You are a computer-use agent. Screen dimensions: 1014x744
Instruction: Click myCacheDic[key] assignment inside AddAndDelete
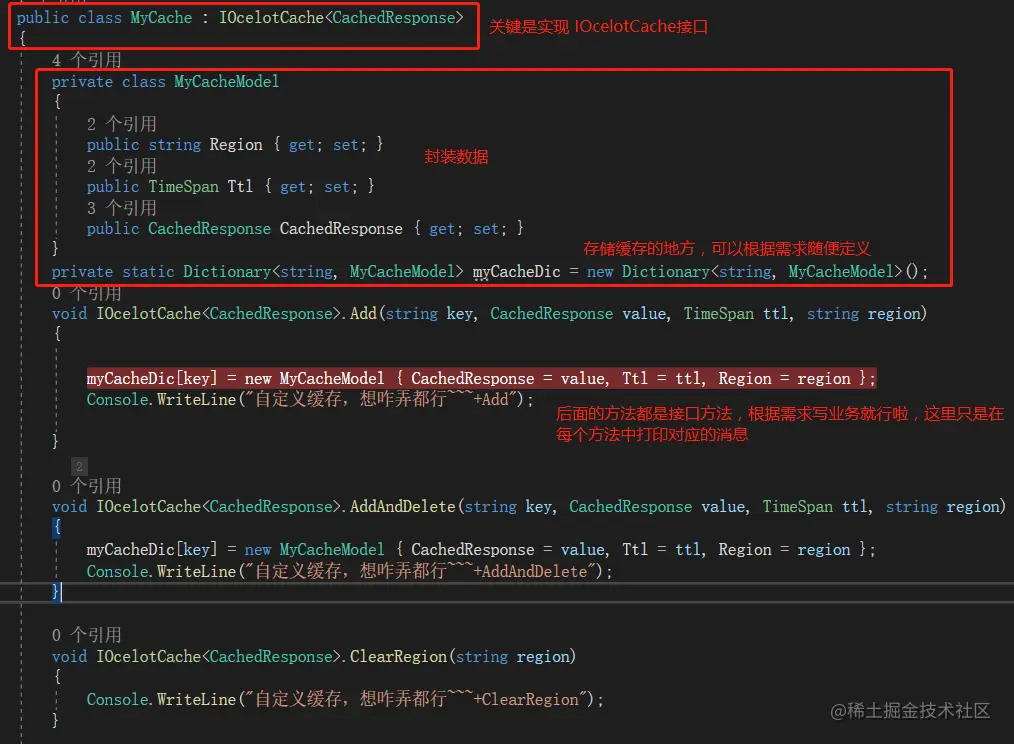tap(481, 550)
